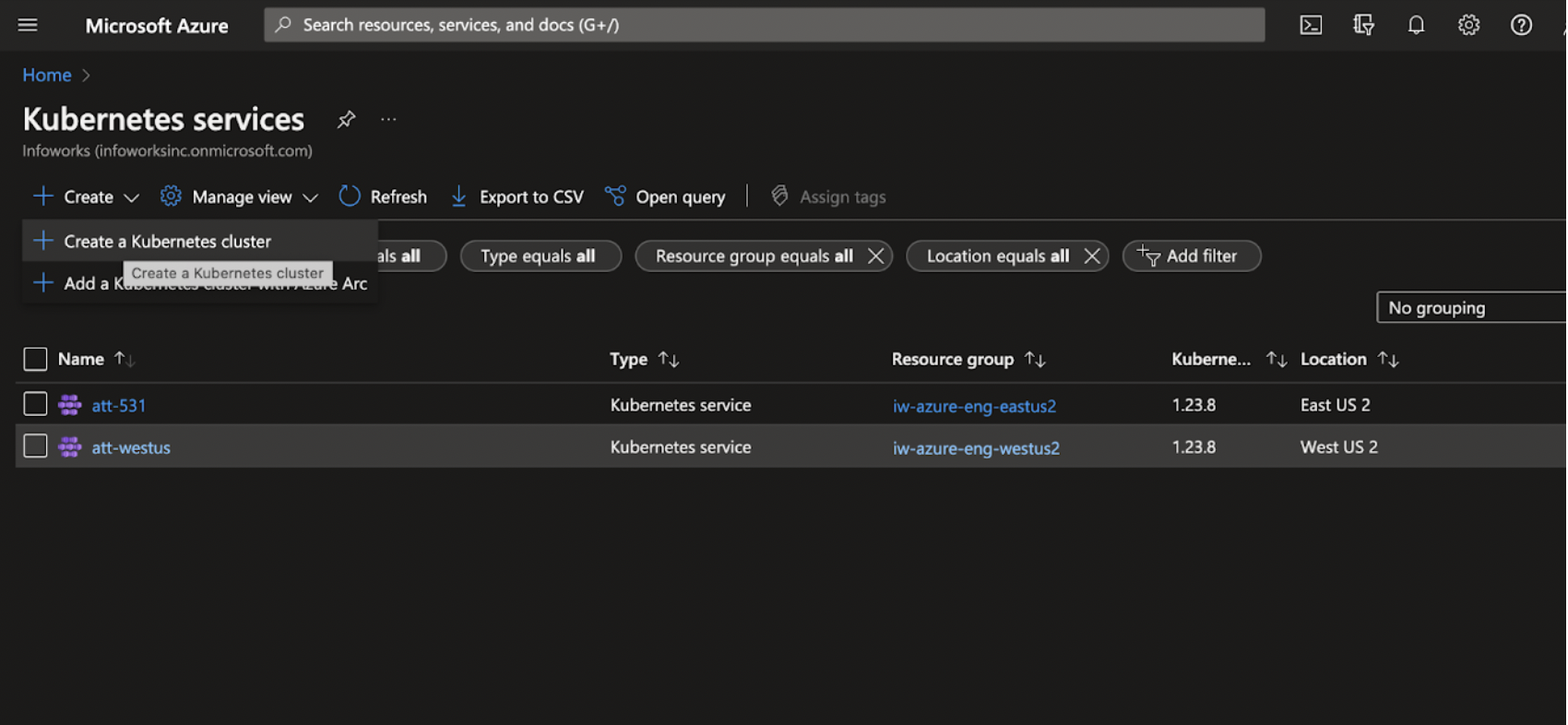Click version 1.23.8 in att-531 row
The height and width of the screenshot is (725, 1568).
point(1194,405)
